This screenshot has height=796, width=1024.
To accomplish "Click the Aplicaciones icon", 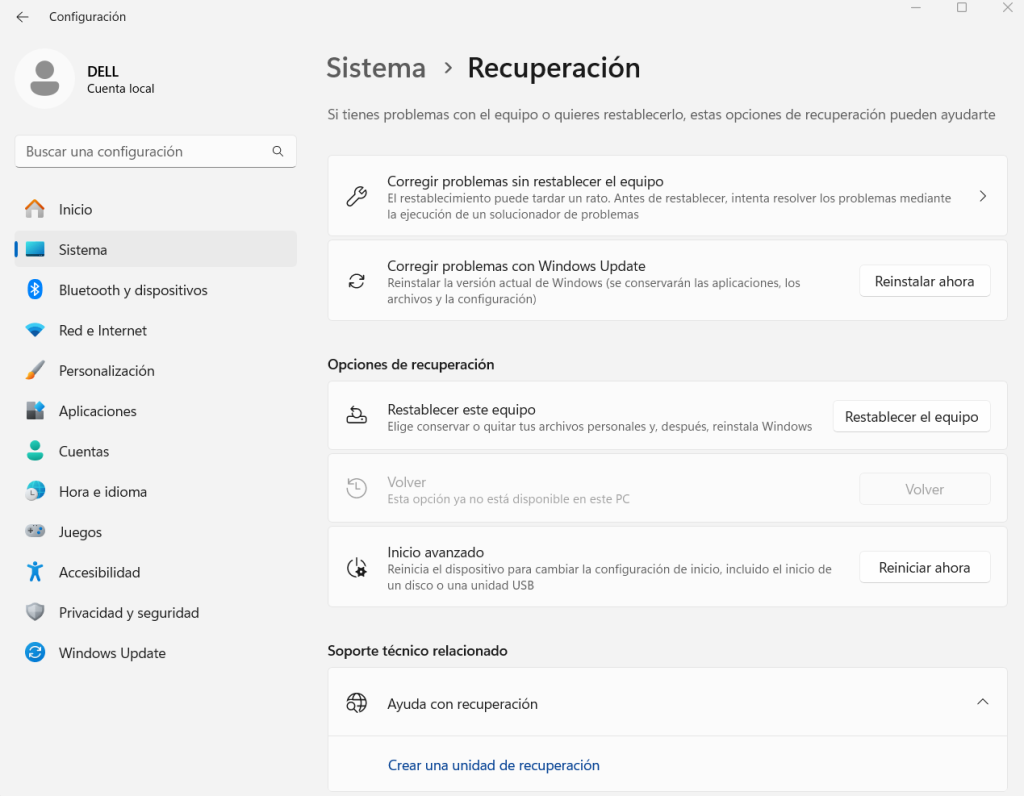I will [35, 411].
